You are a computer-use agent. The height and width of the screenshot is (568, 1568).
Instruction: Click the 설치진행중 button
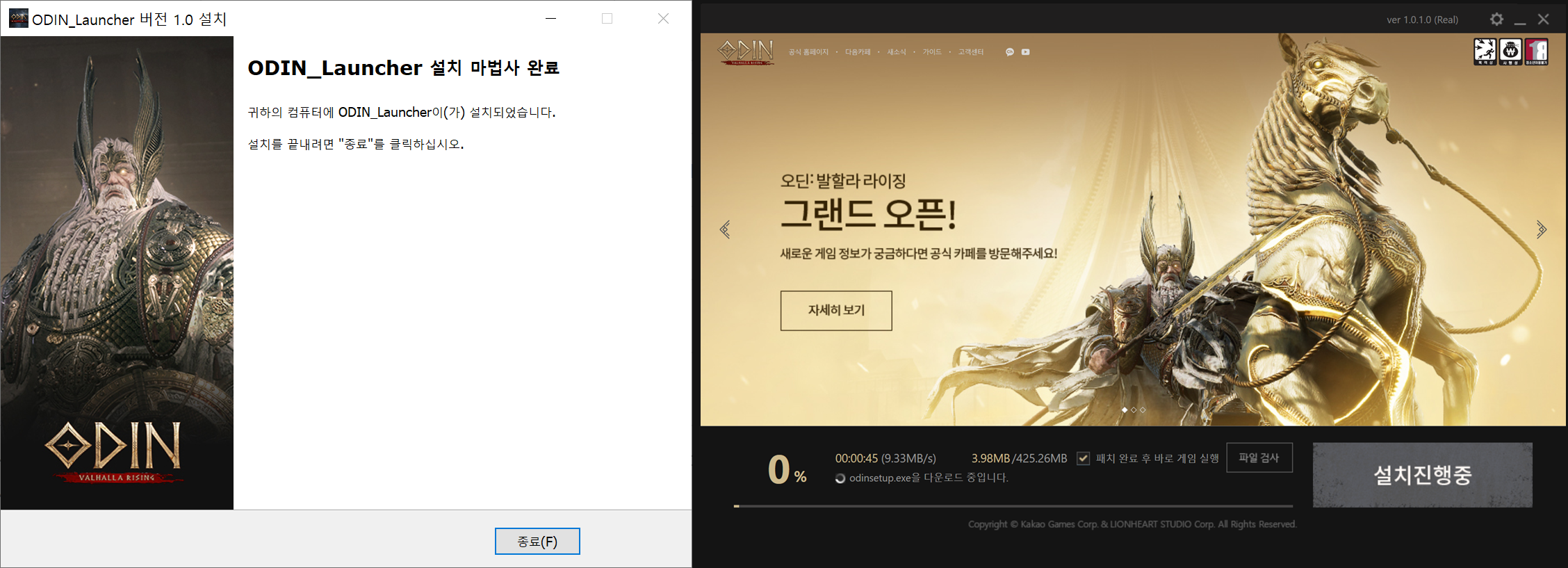click(x=1423, y=475)
